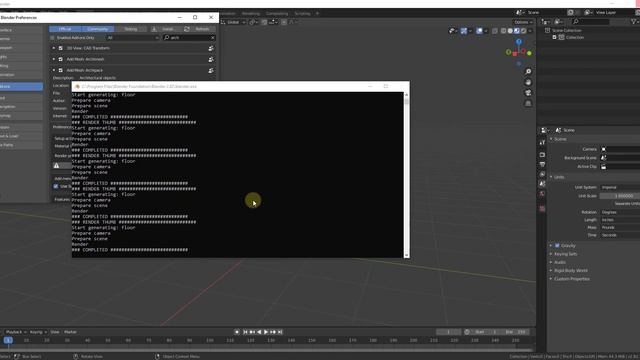Expand the Custom Properties panel

571,279
